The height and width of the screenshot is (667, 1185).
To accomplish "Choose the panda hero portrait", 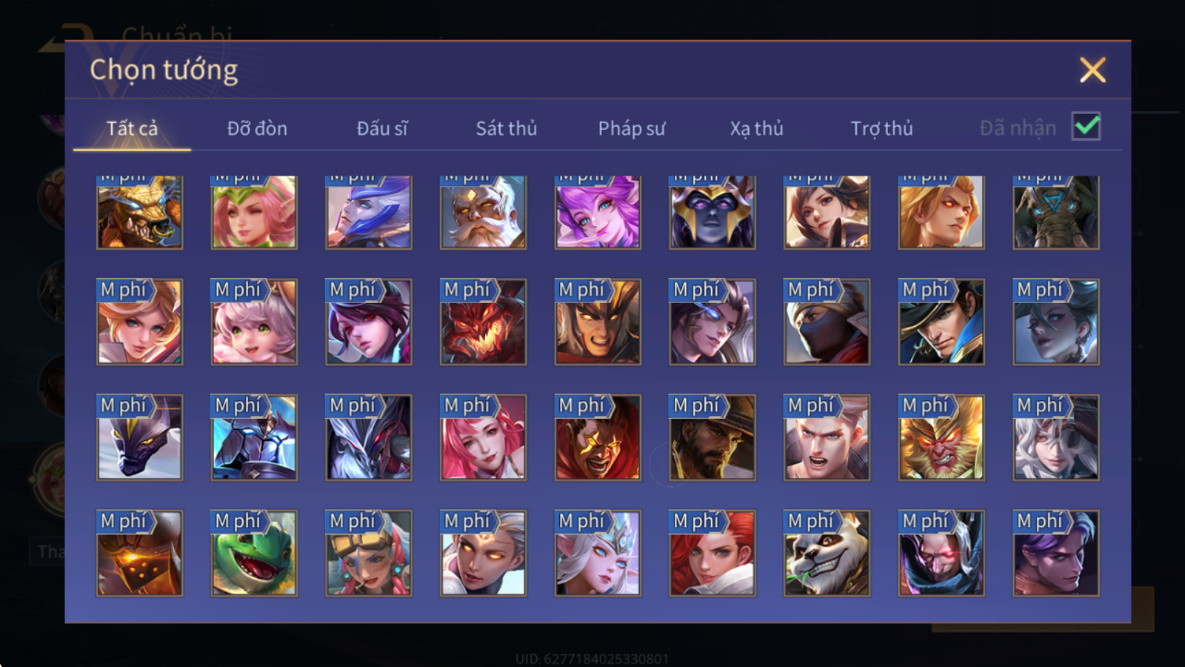I will click(827, 553).
